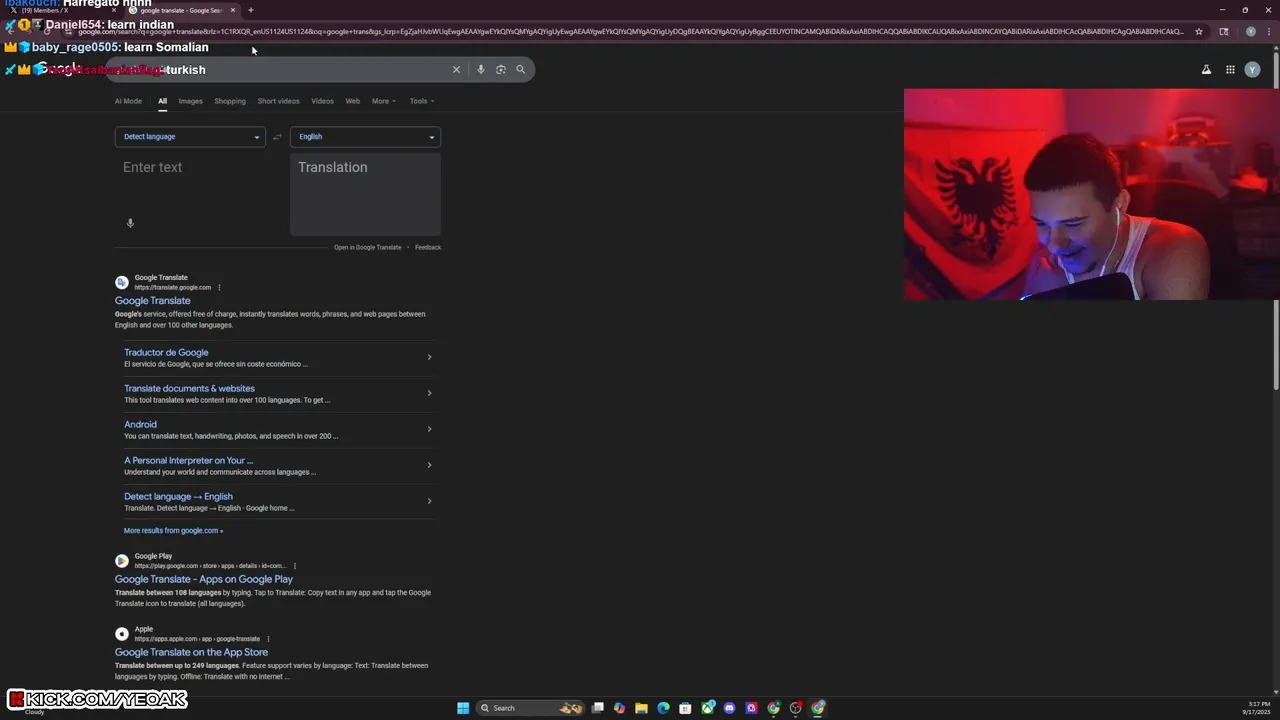1280x720 pixels.
Task: Open Microsoft Store from the taskbar
Action: tap(685, 708)
